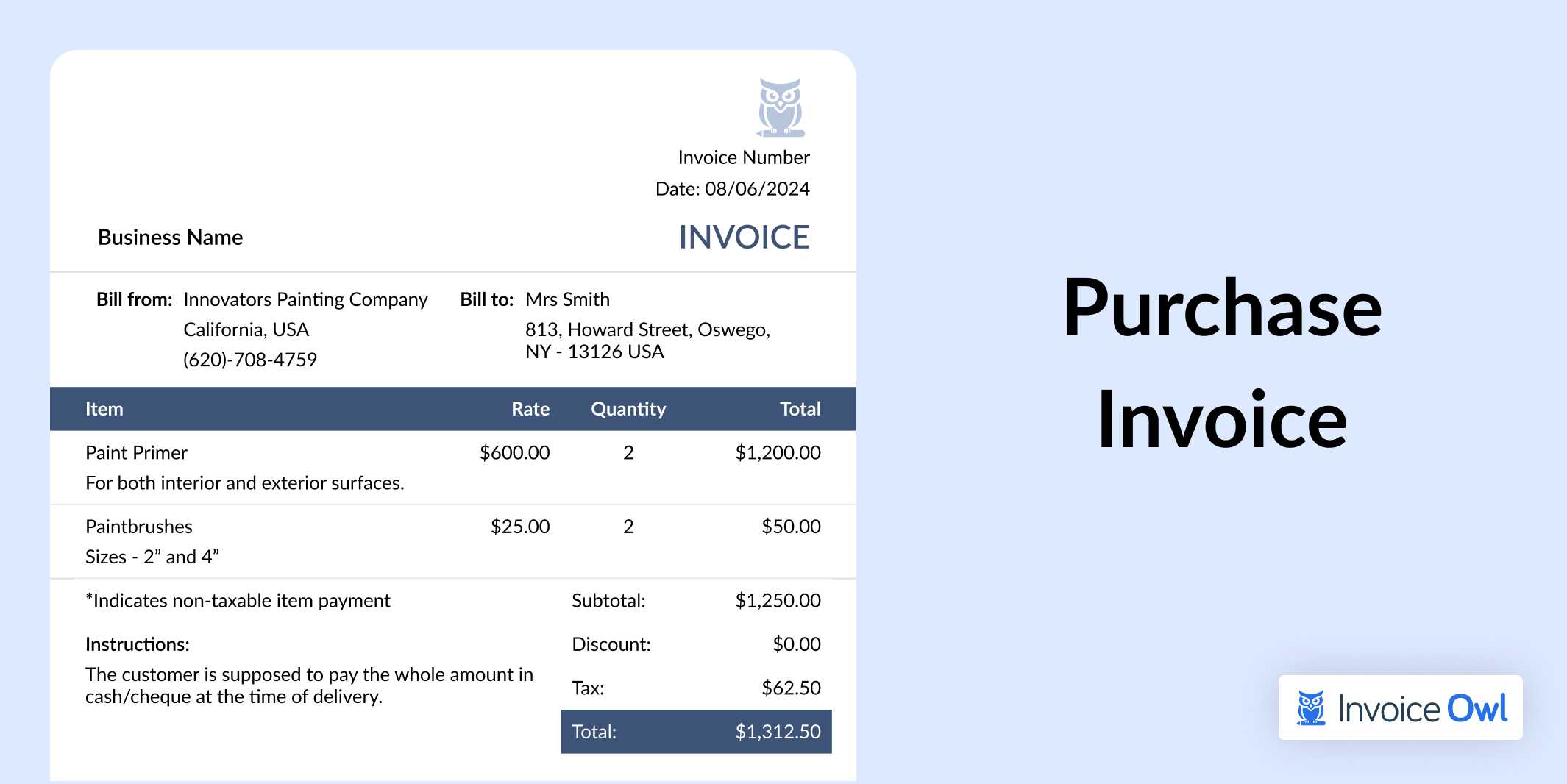
Task: Click the dark blue Total bar
Action: pyautogui.click(x=696, y=731)
